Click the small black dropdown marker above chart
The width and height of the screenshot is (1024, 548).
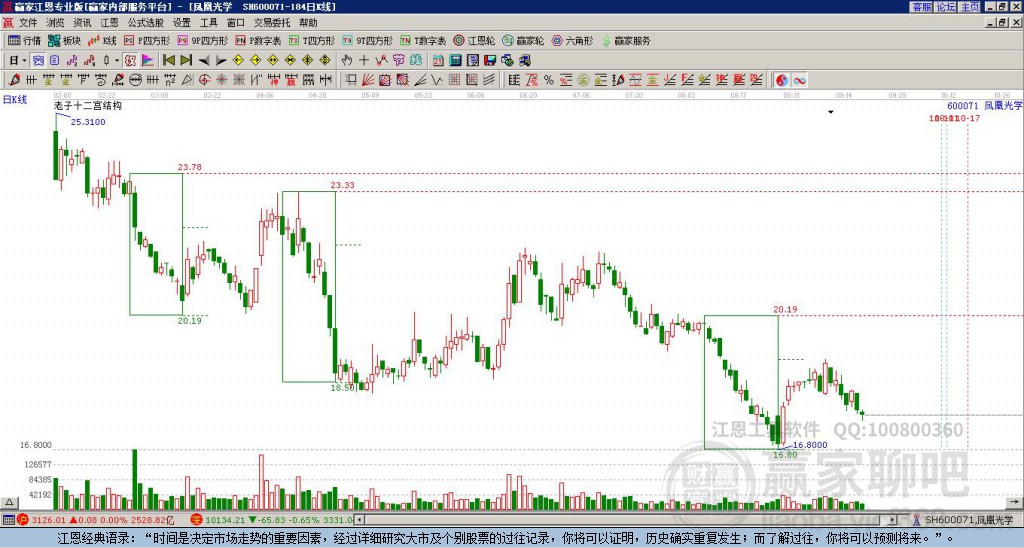click(x=831, y=112)
